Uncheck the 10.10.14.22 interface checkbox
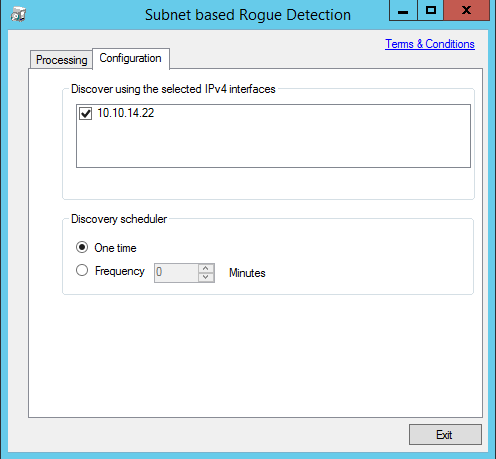Image resolution: width=496 pixels, height=459 pixels. 85,113
